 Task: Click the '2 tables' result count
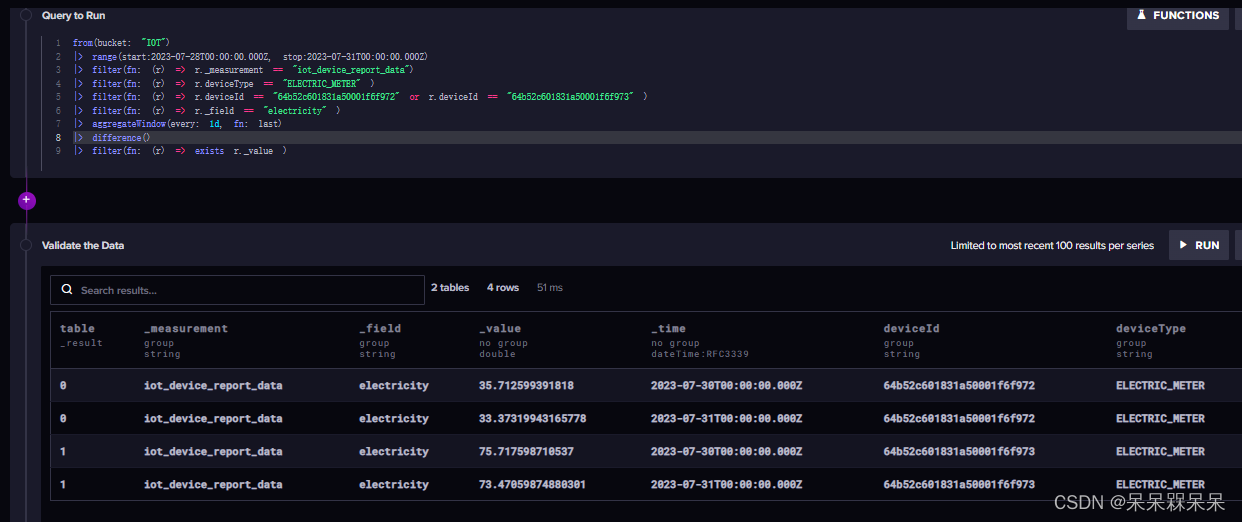pos(450,288)
